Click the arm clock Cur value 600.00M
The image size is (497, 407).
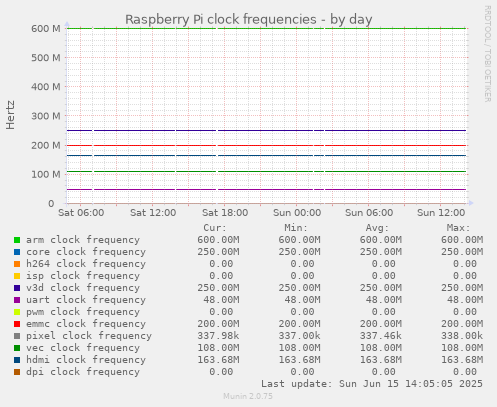218,240
